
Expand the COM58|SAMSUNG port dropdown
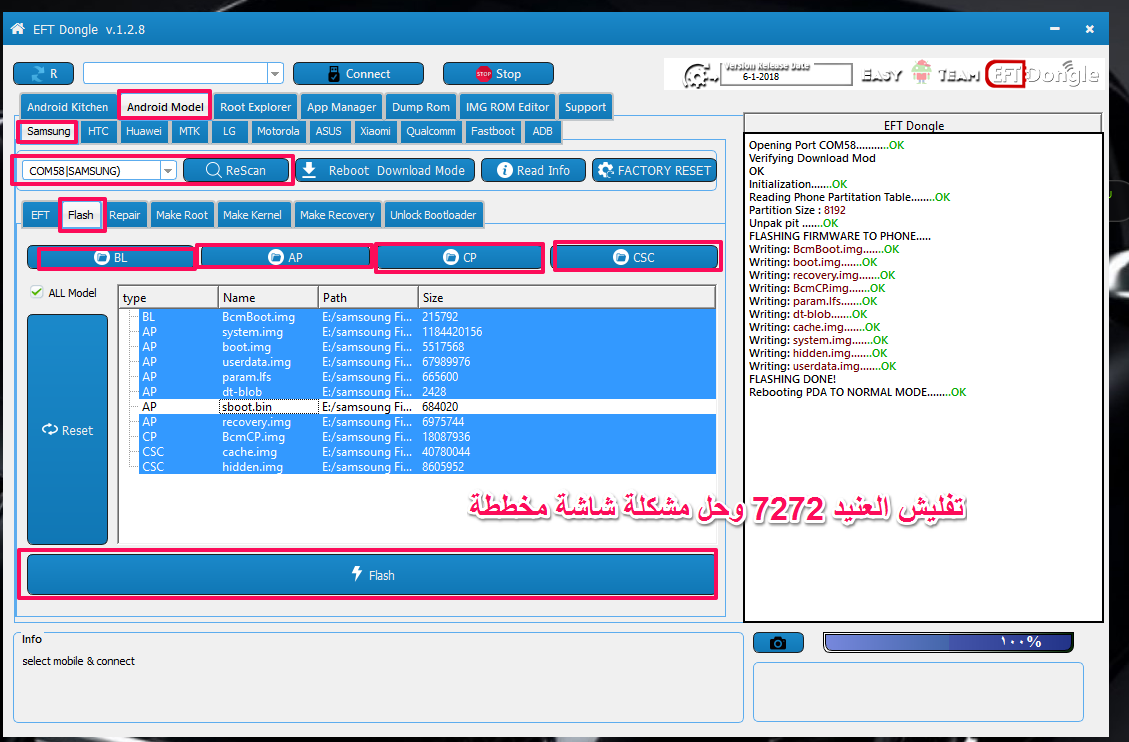coord(168,171)
